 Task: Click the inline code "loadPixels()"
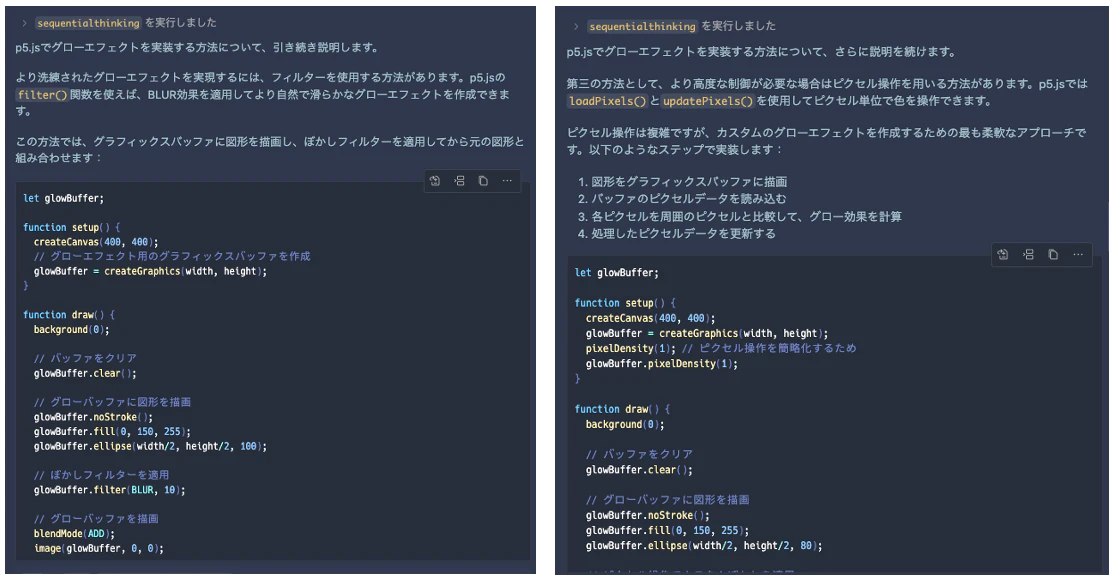coord(607,101)
